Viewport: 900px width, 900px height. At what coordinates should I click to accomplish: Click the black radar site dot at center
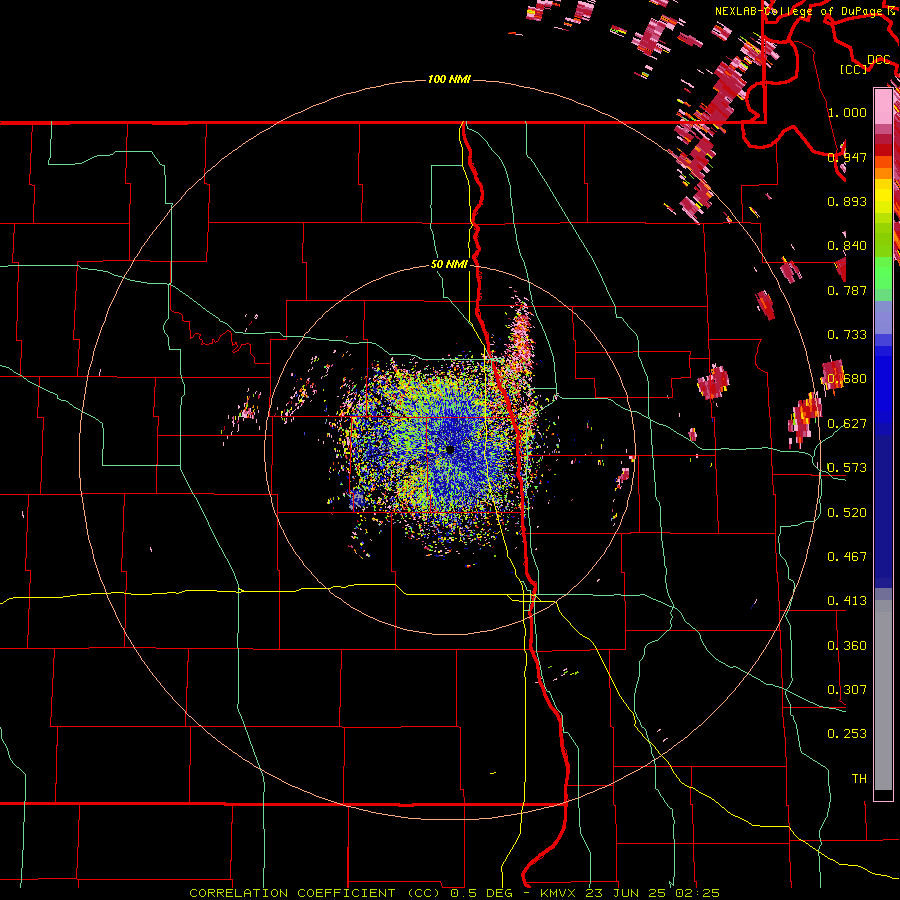[x=450, y=450]
